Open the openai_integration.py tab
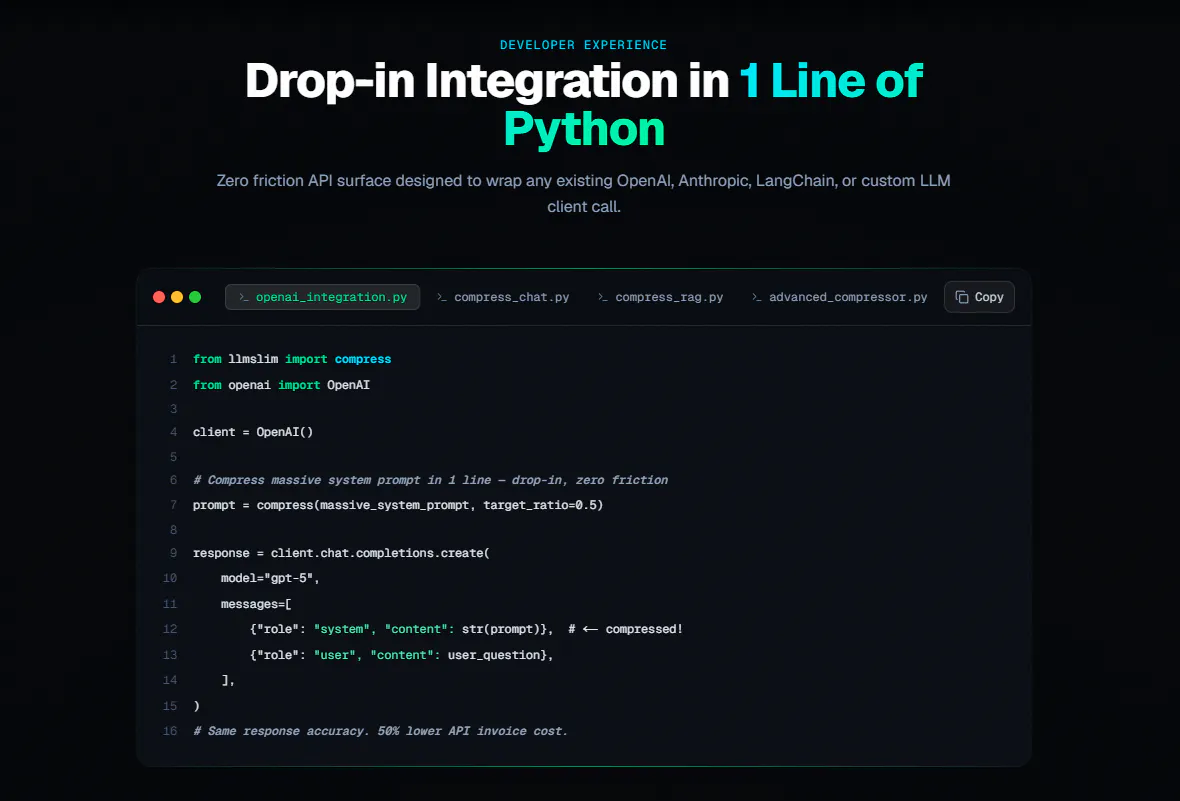 click(322, 297)
